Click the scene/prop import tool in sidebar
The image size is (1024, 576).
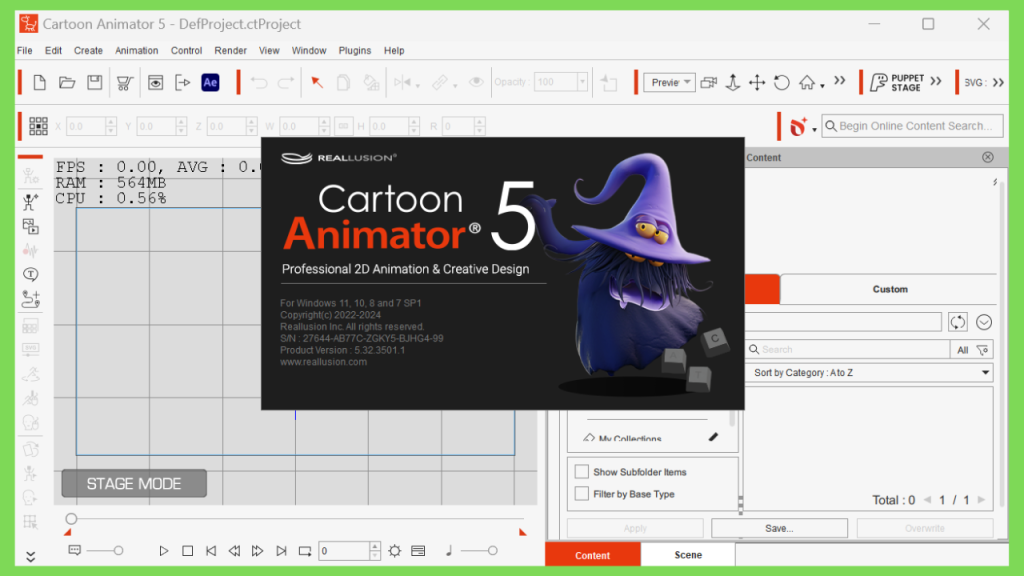[30, 227]
